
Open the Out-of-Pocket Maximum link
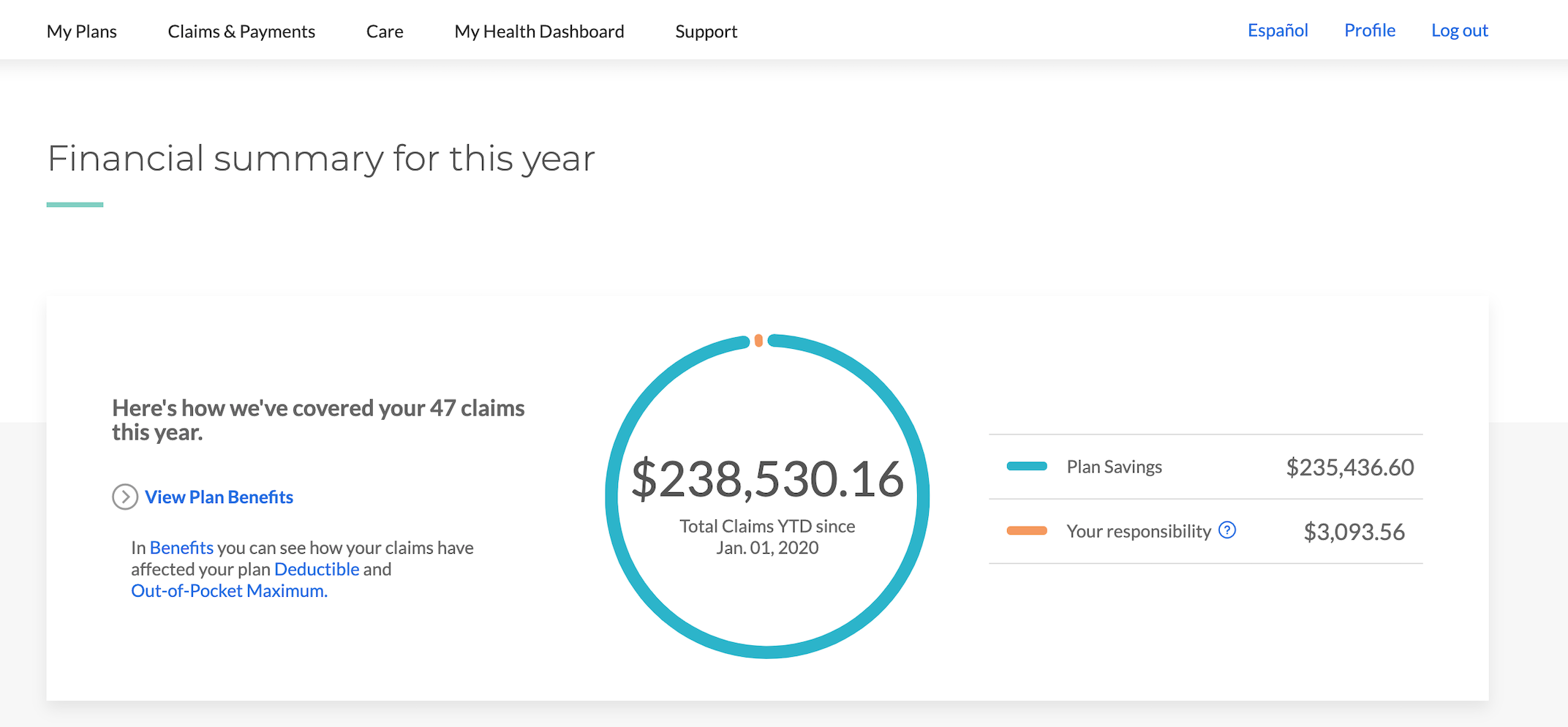pos(228,590)
